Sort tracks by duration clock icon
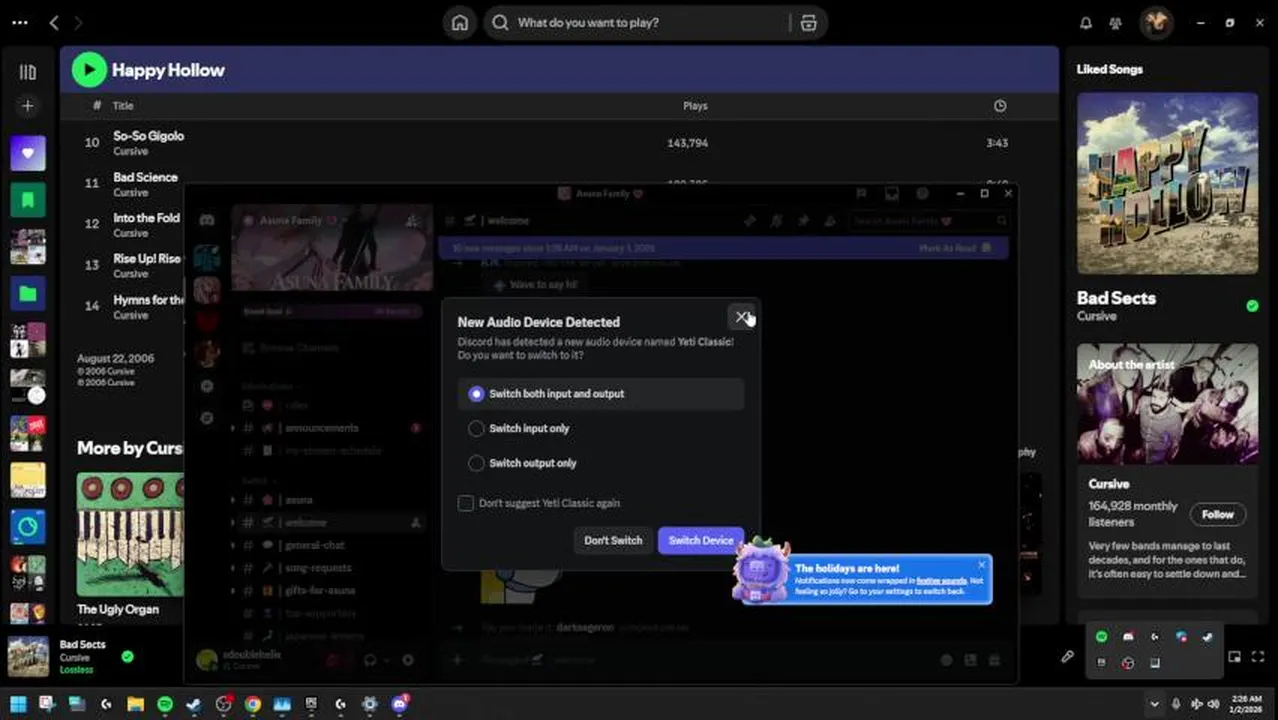This screenshot has width=1278, height=720. (999, 106)
